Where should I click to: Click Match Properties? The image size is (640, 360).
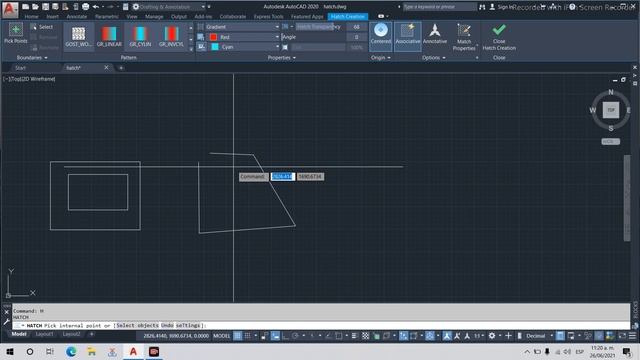tap(464, 37)
